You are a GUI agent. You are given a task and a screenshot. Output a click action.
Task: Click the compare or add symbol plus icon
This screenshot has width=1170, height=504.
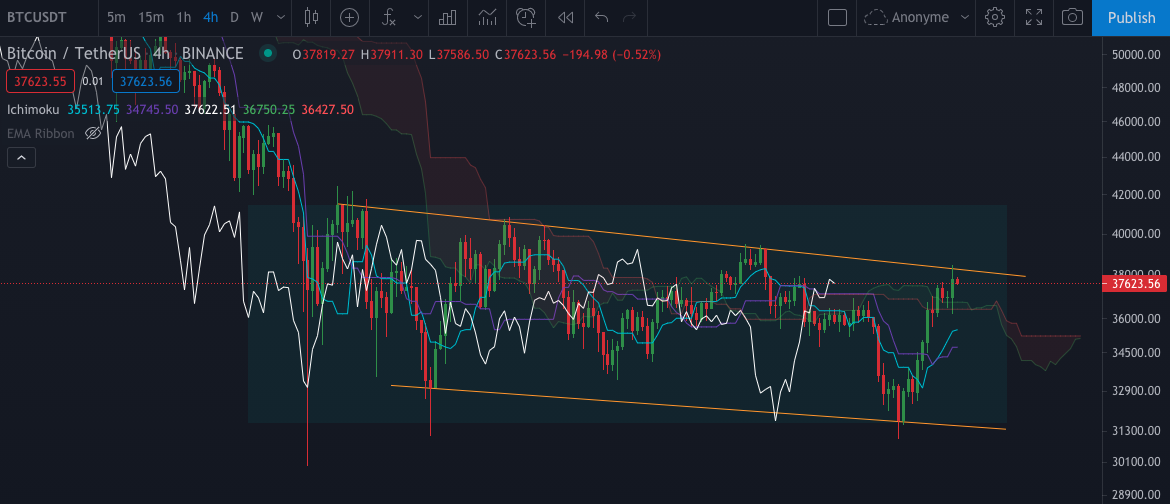coord(349,17)
